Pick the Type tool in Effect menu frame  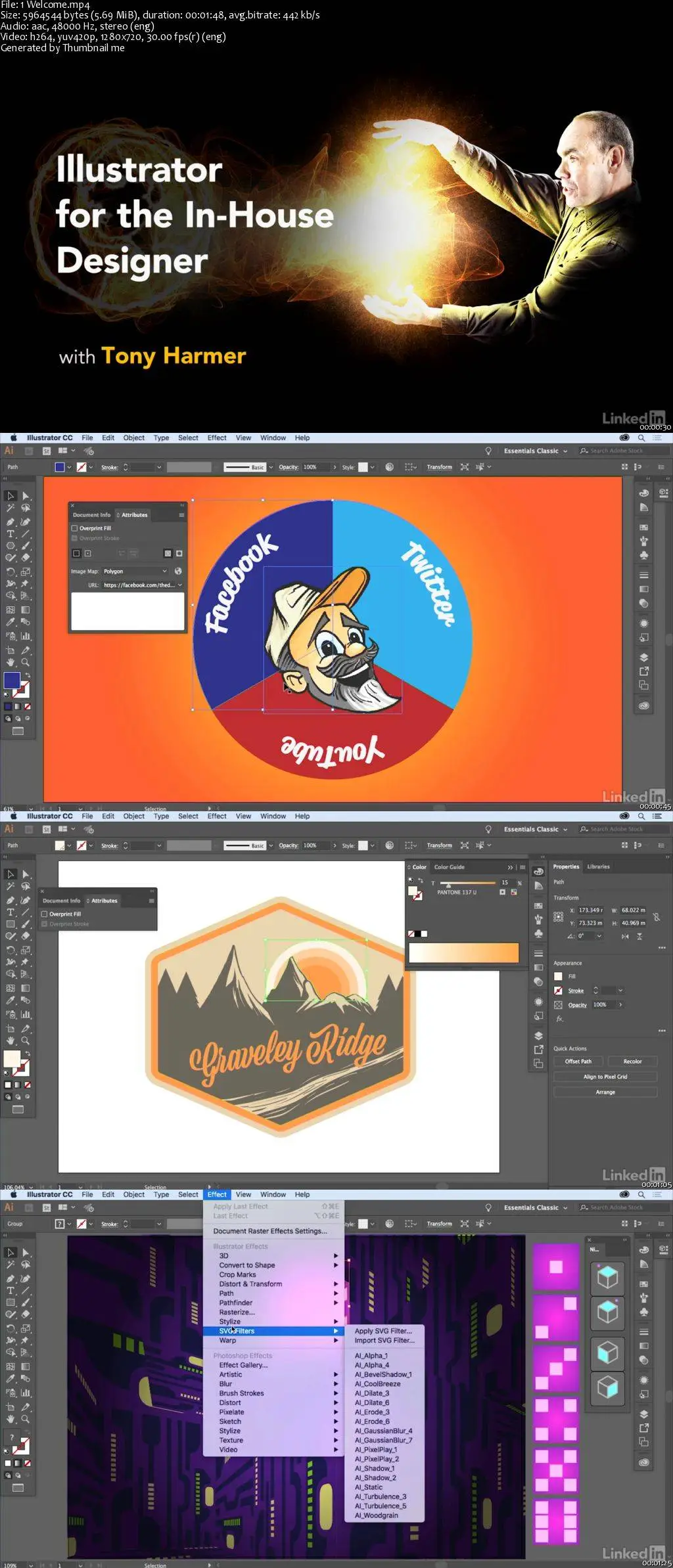(x=11, y=1290)
